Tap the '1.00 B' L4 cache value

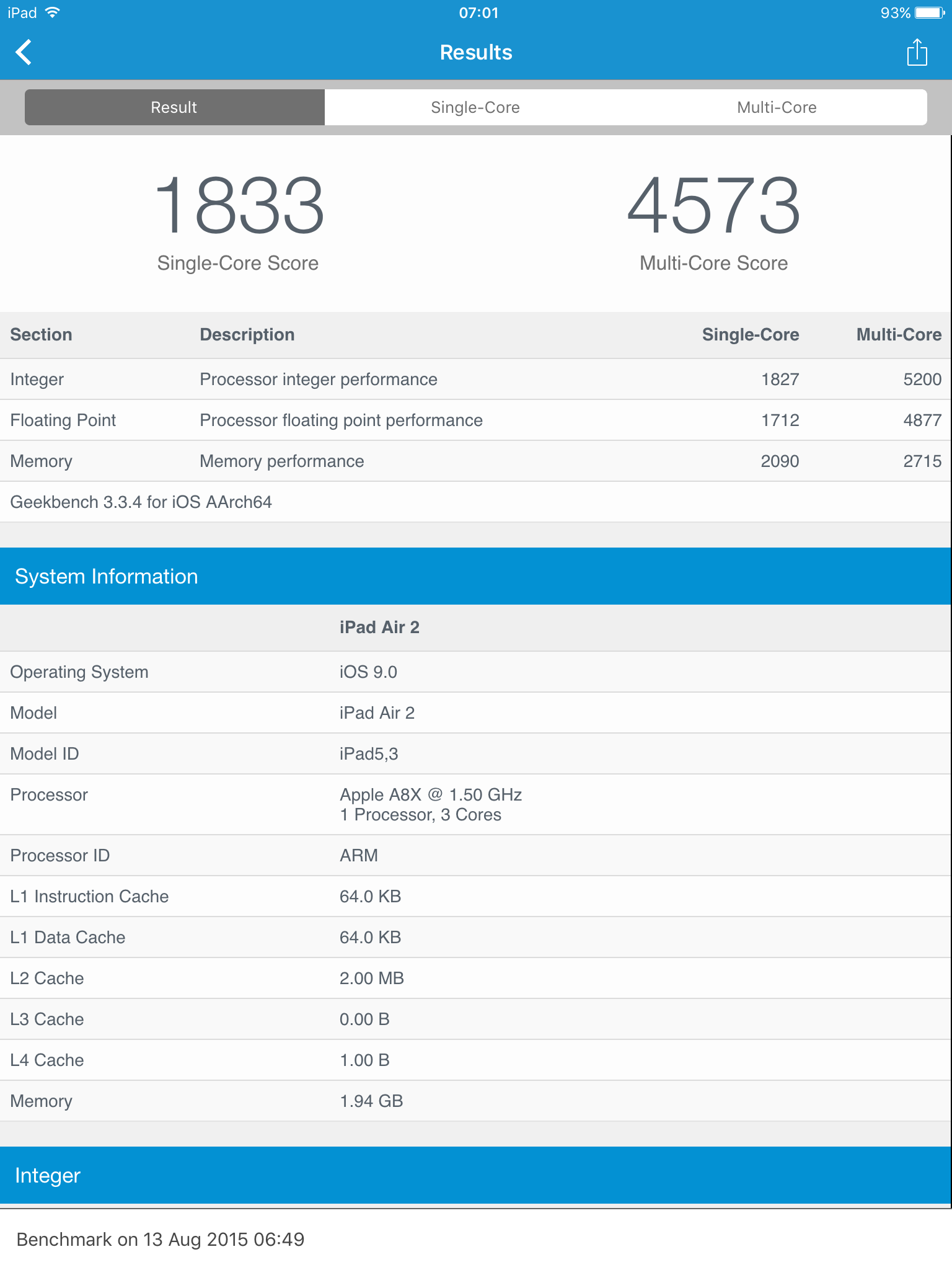point(364,1060)
